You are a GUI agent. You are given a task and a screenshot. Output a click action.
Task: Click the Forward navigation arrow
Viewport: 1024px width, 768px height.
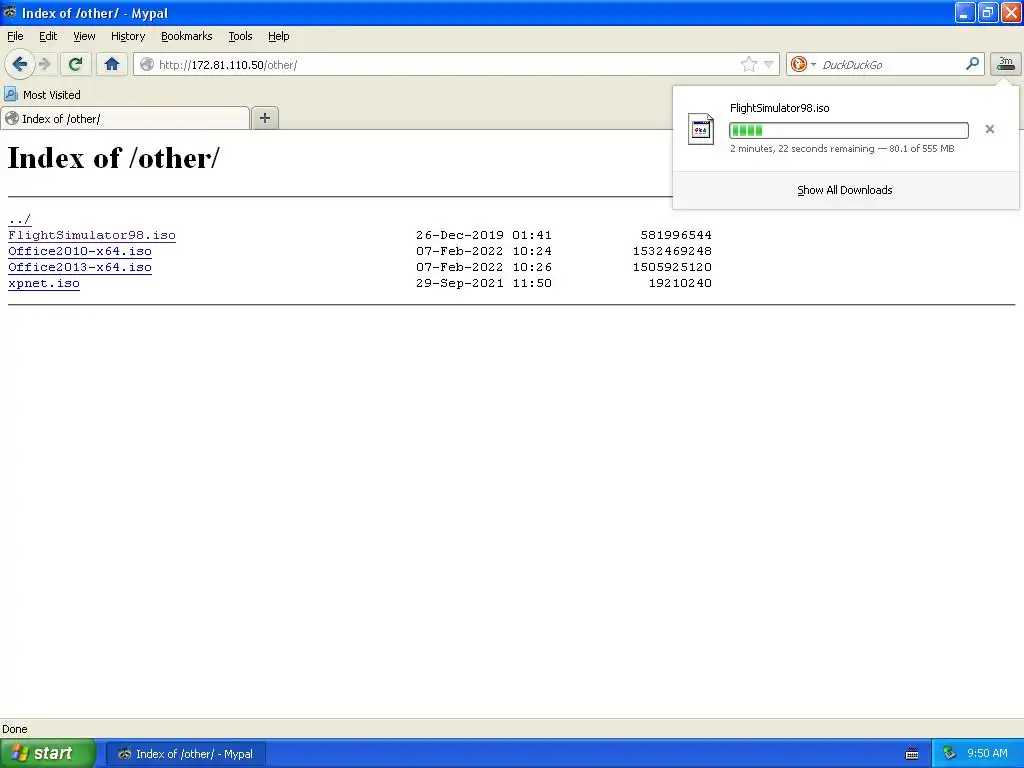point(44,64)
